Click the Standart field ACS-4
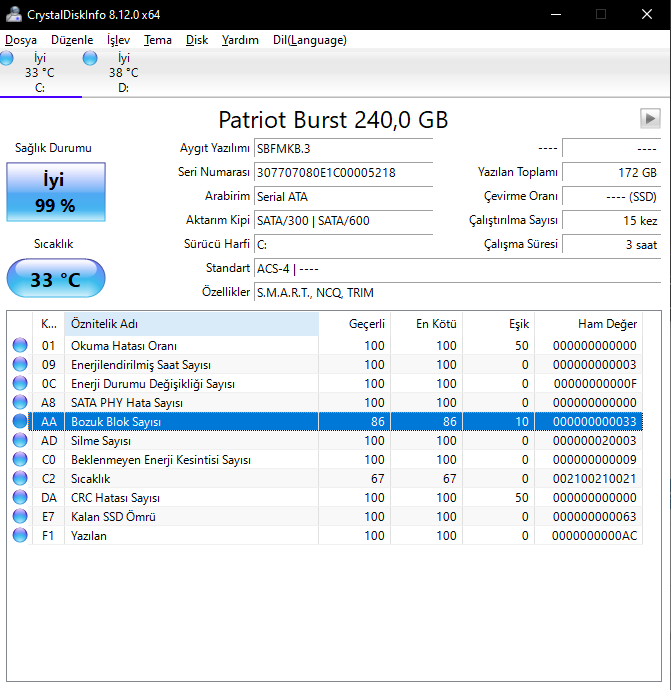This screenshot has height=690, width=671. (458, 268)
